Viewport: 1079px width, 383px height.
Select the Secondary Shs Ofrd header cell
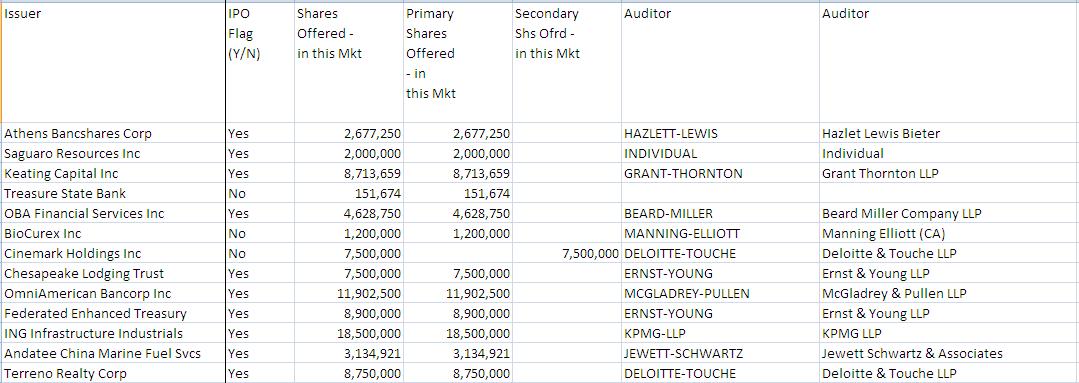tap(567, 63)
